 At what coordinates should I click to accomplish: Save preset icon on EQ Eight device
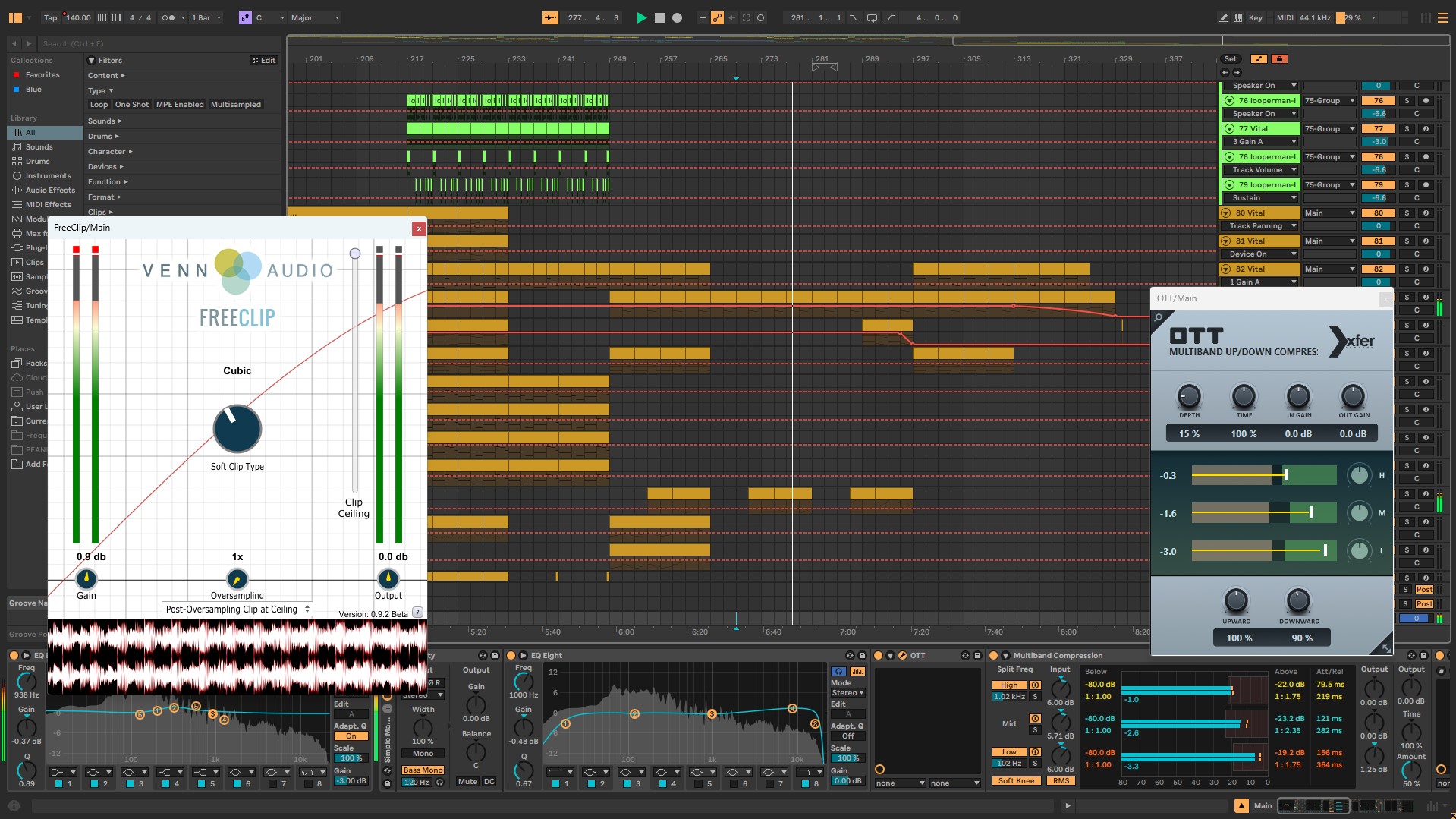tap(862, 655)
